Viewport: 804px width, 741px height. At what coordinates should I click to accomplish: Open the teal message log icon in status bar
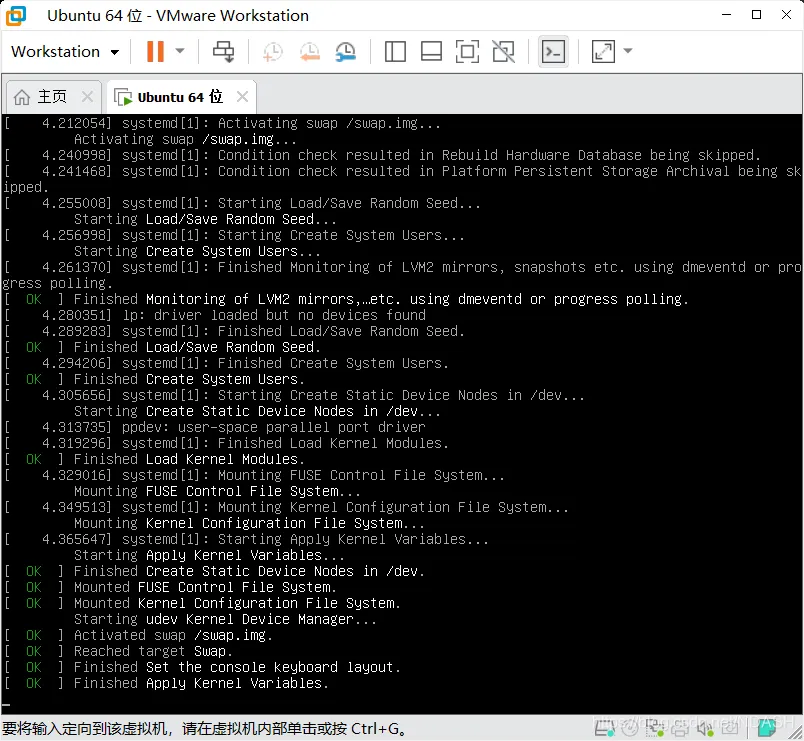pos(767,729)
